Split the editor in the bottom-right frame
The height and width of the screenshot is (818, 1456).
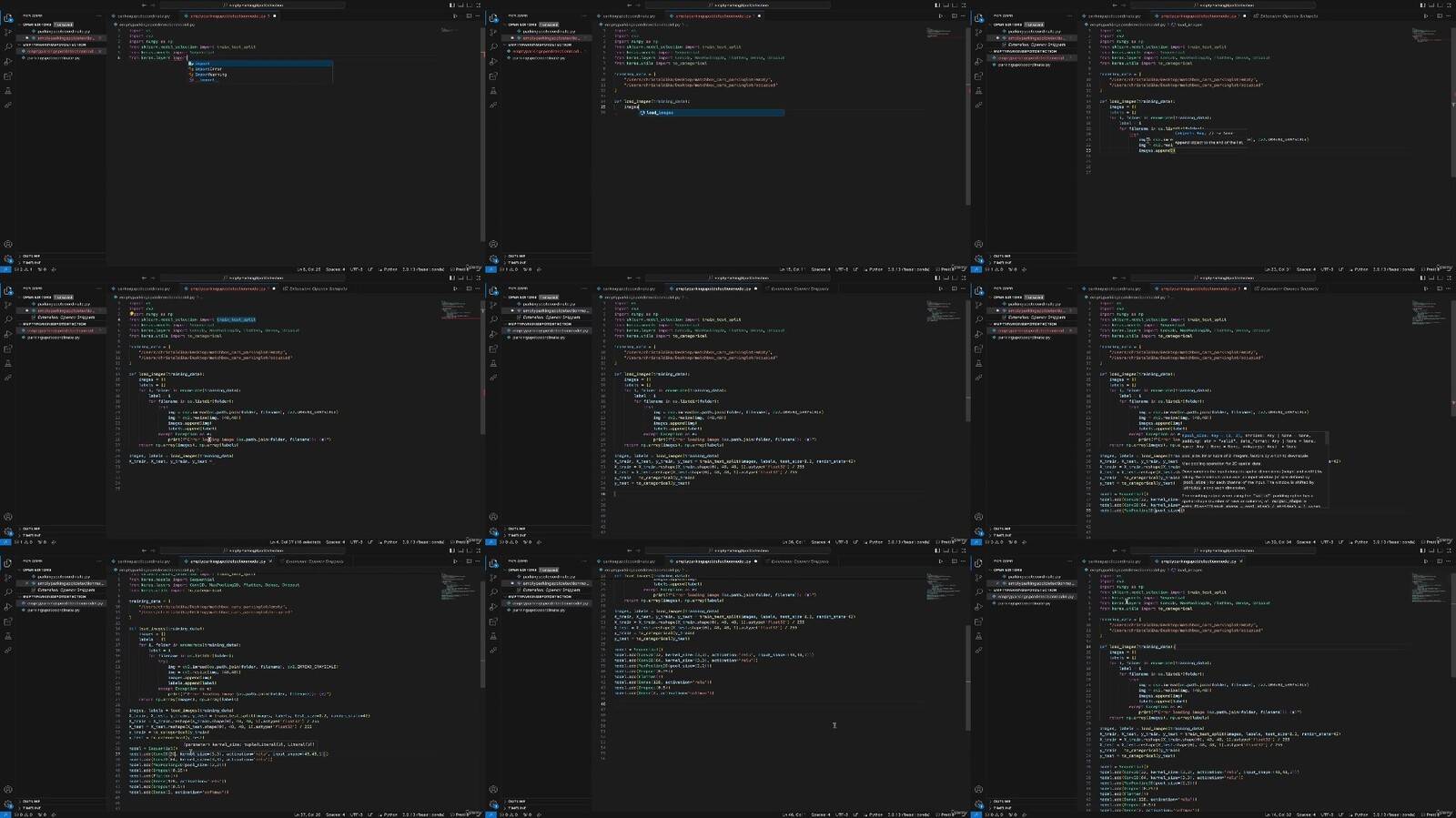[1440, 562]
